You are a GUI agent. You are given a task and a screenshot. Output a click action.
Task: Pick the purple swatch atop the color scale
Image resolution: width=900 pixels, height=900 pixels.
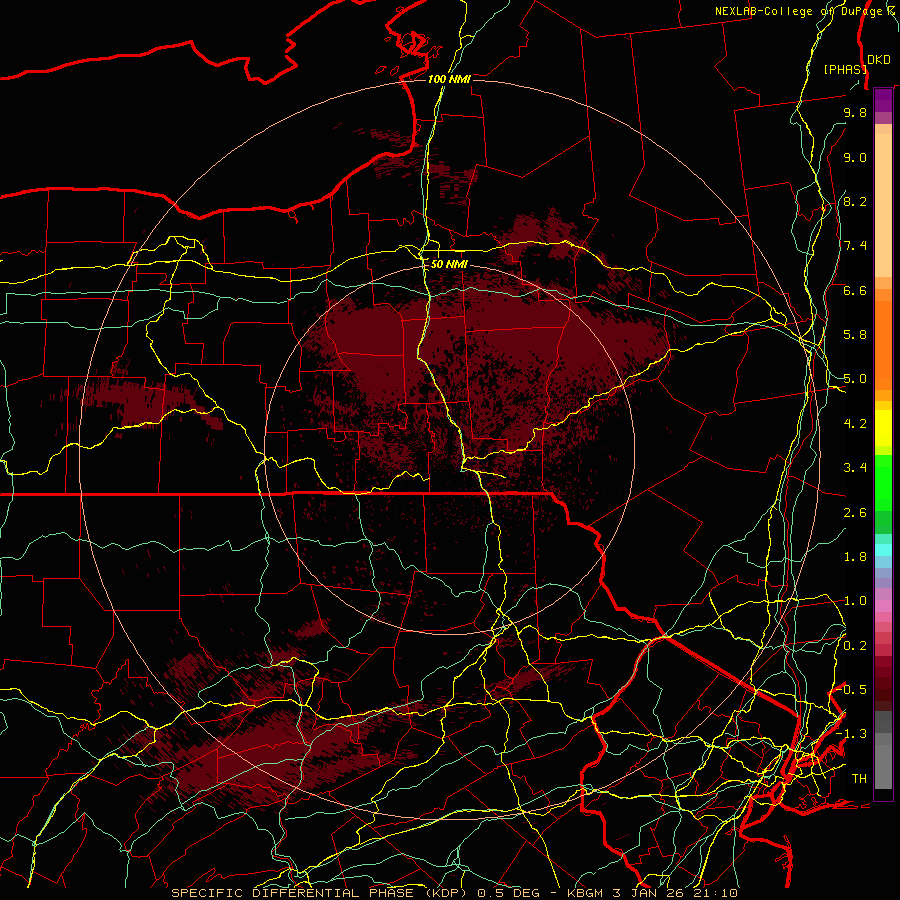(883, 100)
